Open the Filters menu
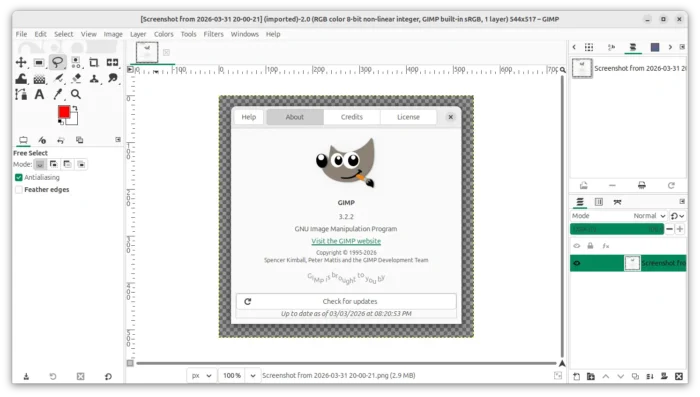The image size is (700, 397). 213,34
